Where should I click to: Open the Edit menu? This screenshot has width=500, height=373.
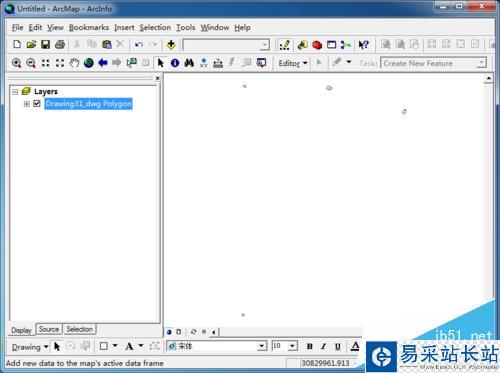(x=35, y=28)
